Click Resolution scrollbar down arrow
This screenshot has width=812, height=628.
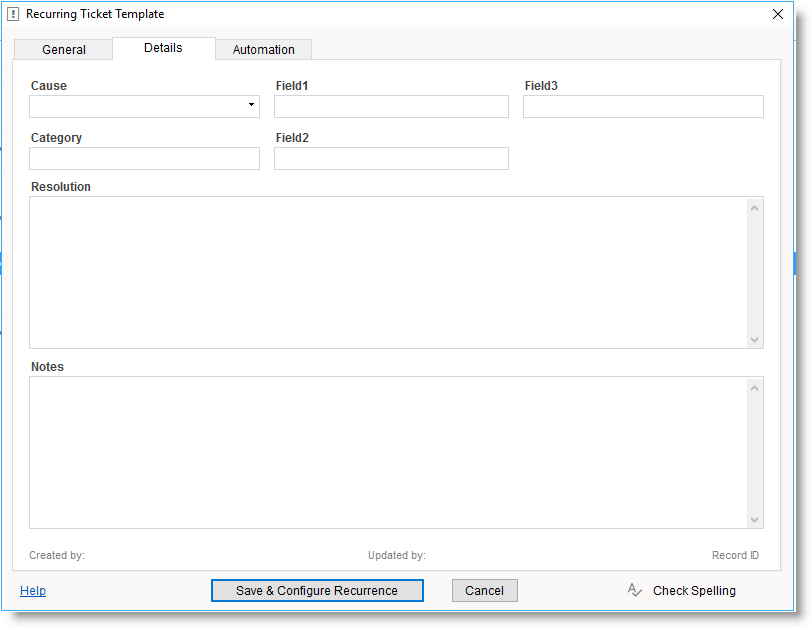[x=755, y=339]
